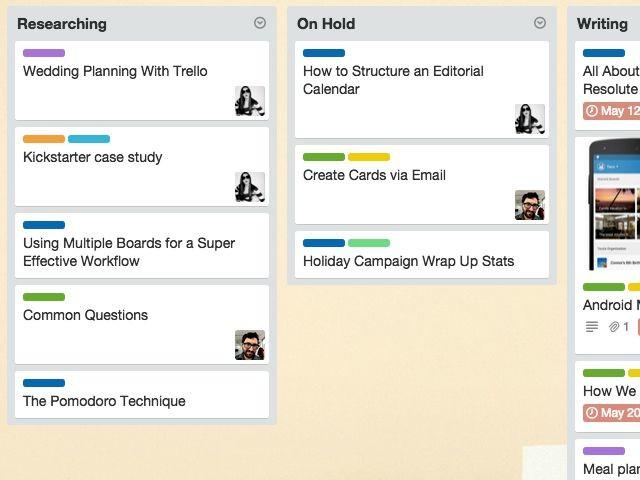The width and height of the screenshot is (640, 480).
Task: Open Using Multiple Boards for Super Effective Workflow card
Action: (129, 252)
